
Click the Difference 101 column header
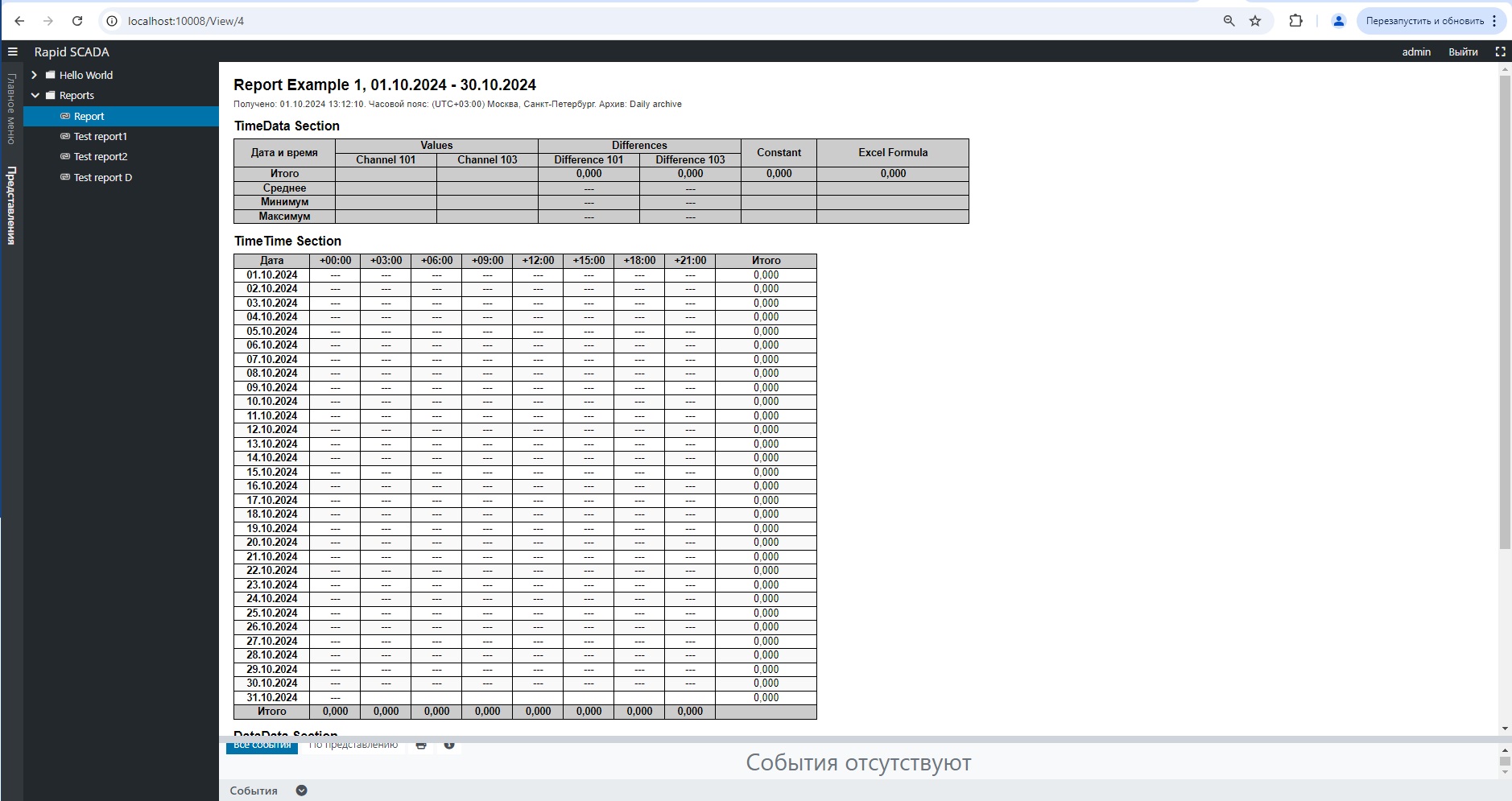(589, 159)
